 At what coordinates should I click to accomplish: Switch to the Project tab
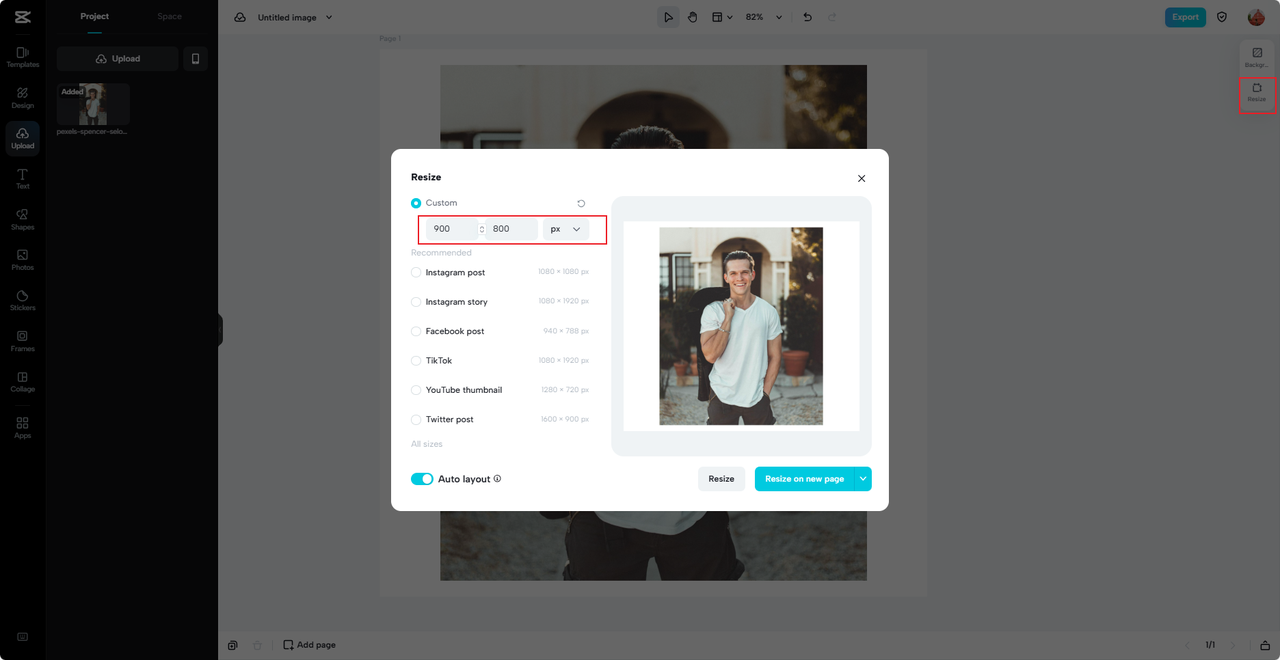point(95,16)
